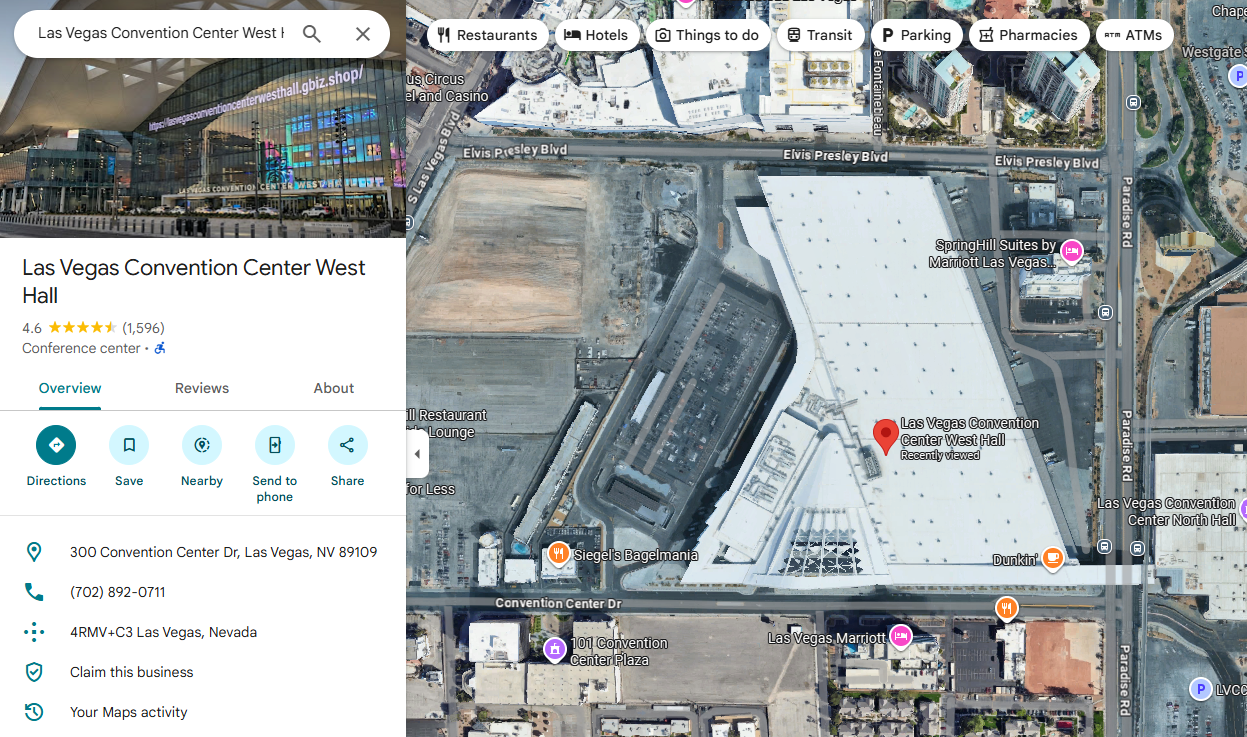
Task: Click the search magnifier icon
Action: click(x=311, y=33)
